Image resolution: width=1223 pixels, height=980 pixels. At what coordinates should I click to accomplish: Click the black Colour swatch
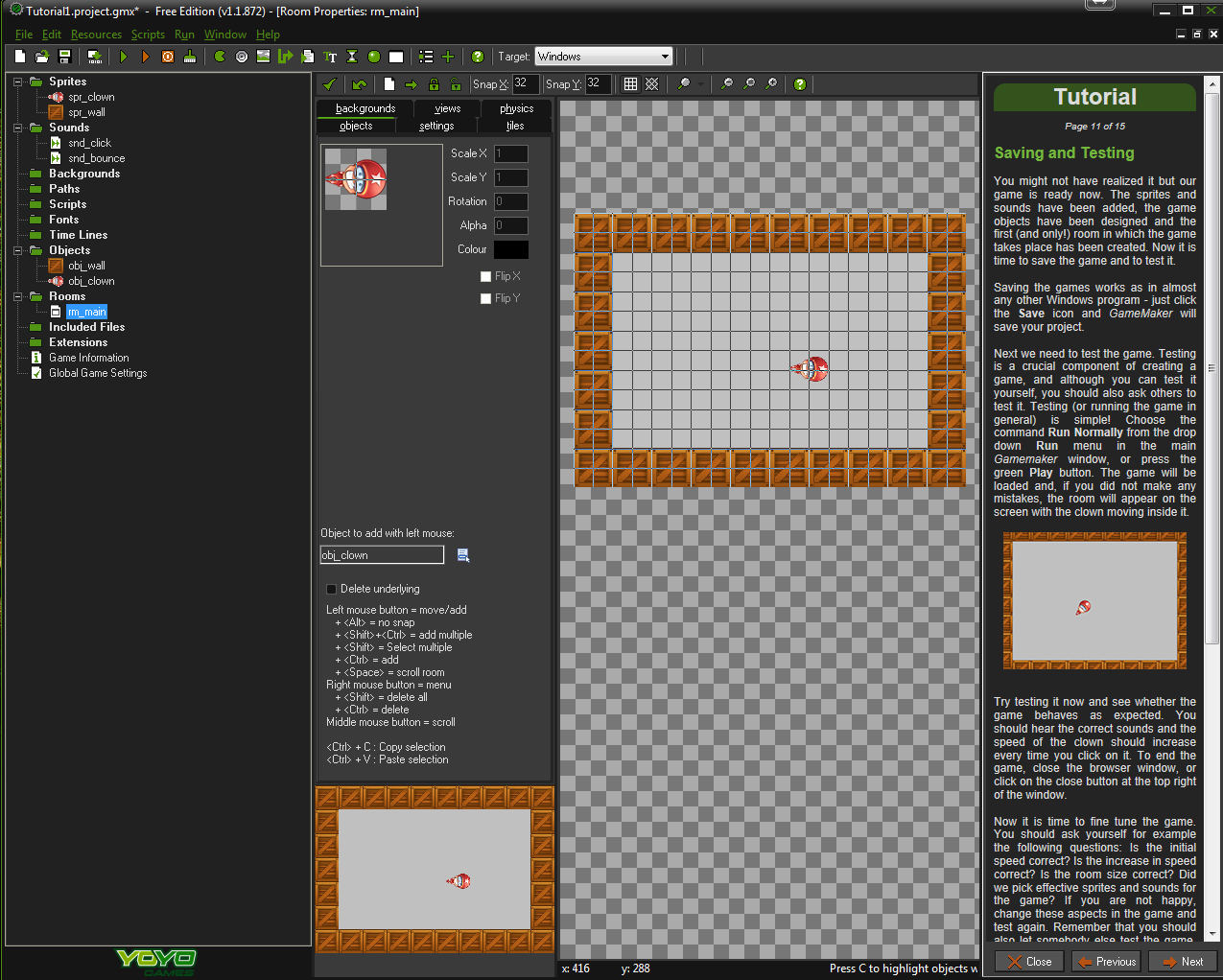pyautogui.click(x=510, y=249)
